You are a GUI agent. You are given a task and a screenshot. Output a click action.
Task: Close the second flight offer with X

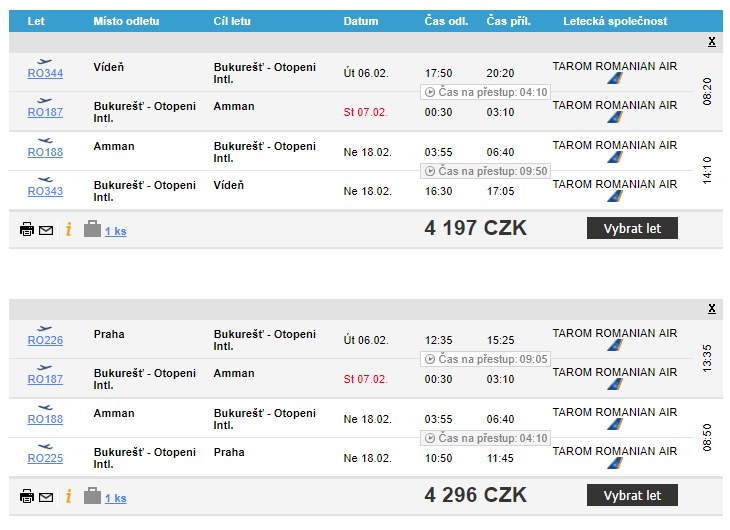point(711,308)
